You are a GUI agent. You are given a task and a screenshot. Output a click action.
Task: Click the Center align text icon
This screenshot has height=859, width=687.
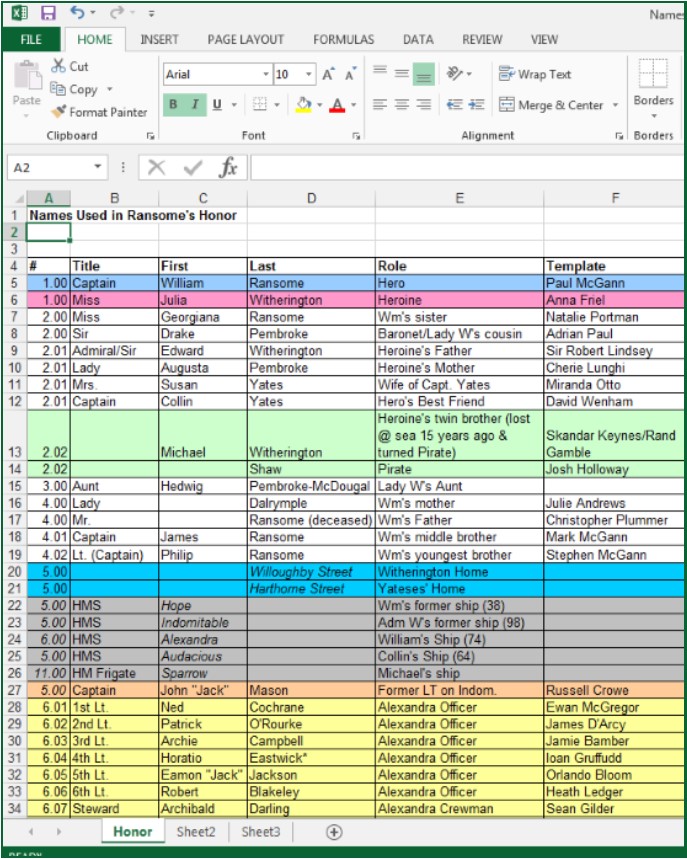(401, 104)
